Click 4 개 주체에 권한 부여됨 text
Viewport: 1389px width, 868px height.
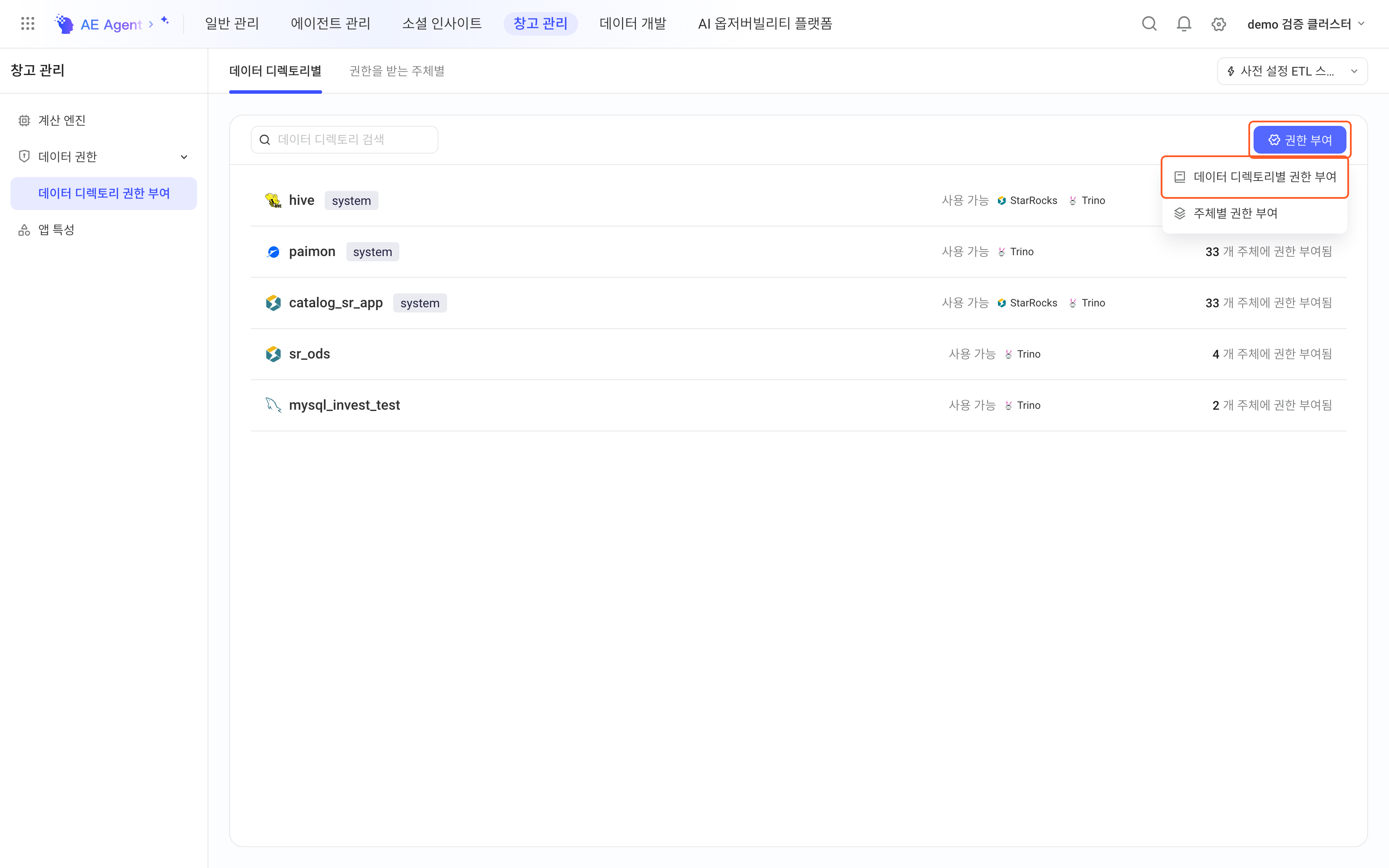point(1272,354)
